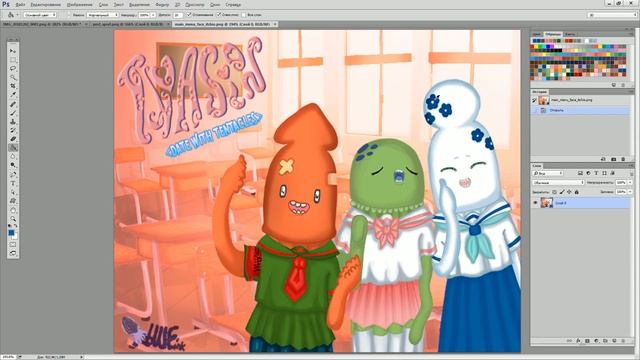Select the Move tool
Image resolution: width=640 pixels, height=360 pixels.
13,50
